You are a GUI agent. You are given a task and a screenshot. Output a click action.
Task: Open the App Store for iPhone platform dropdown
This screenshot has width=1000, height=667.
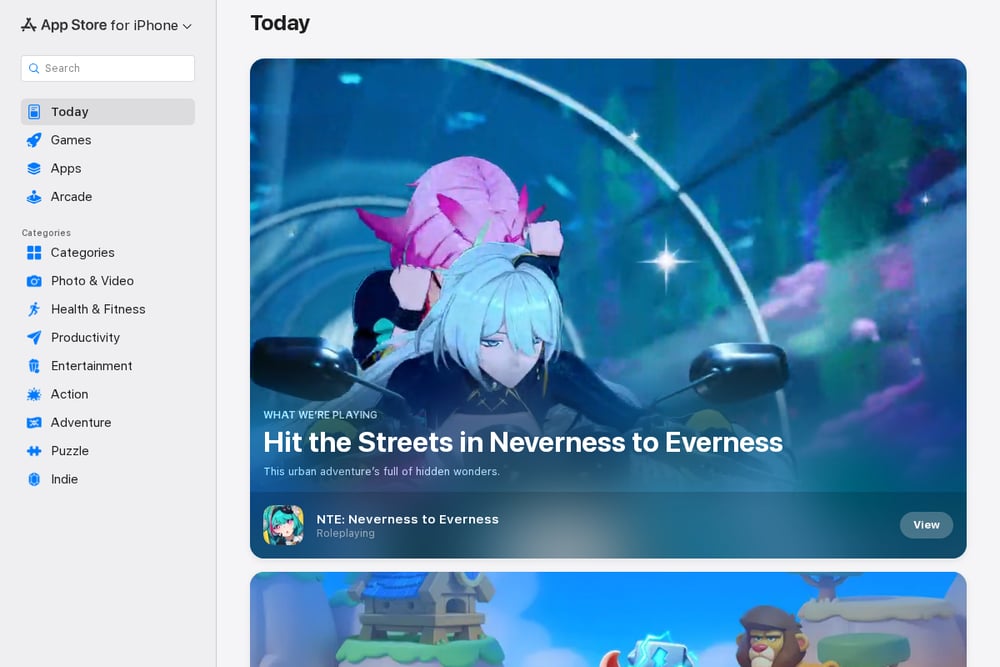coord(107,26)
